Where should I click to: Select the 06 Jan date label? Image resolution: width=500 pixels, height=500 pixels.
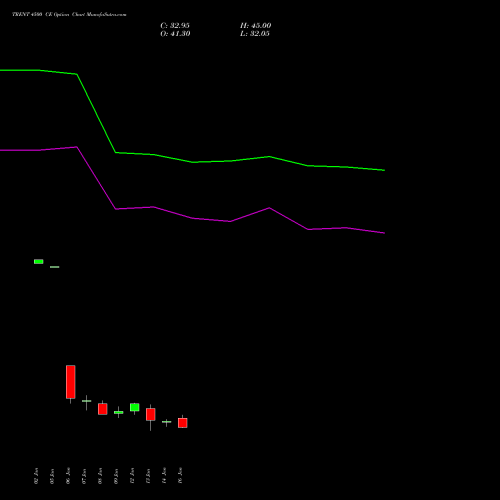[68, 476]
